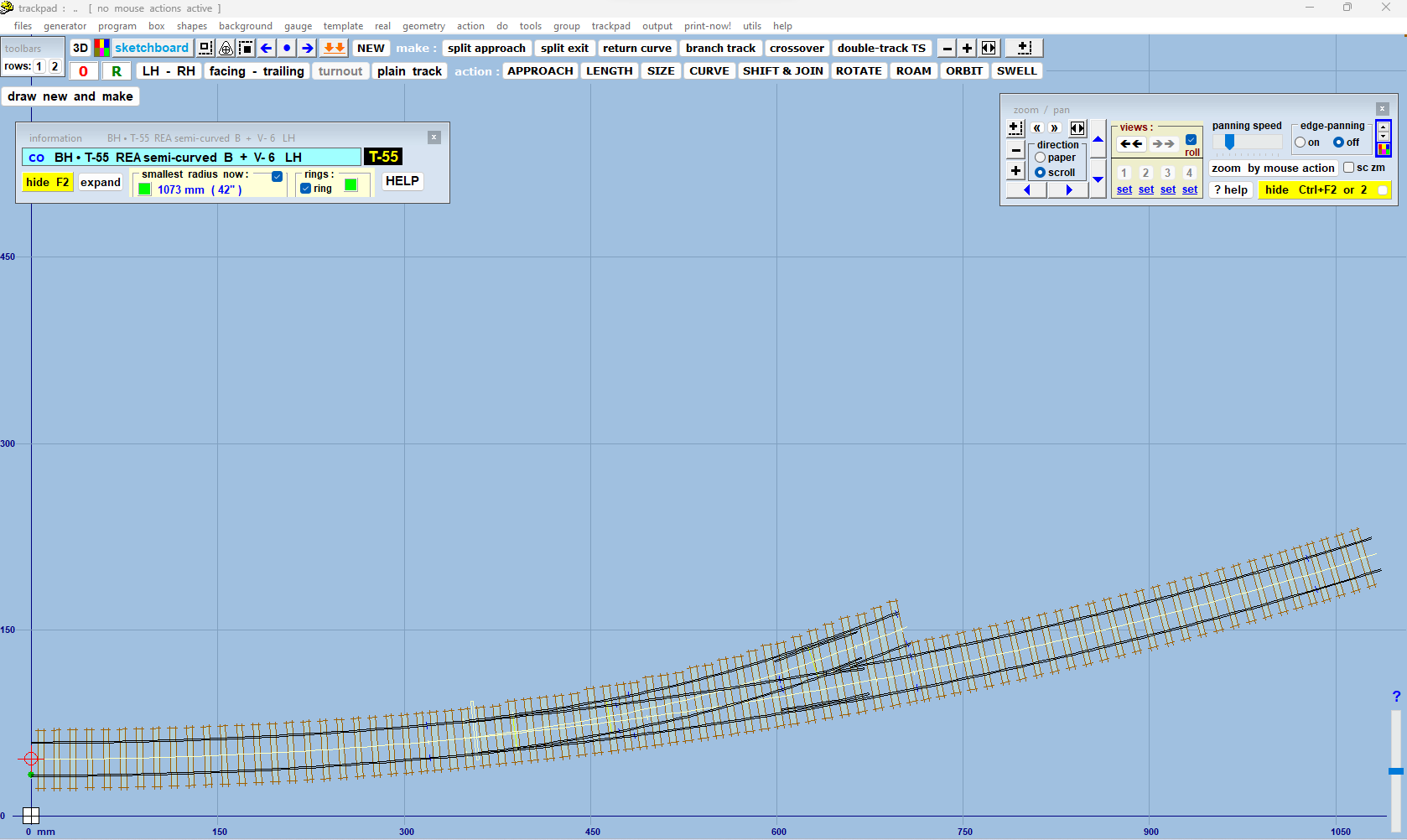This screenshot has width=1407, height=840.
Task: Toggle the ring checkbox
Action: coord(305,189)
